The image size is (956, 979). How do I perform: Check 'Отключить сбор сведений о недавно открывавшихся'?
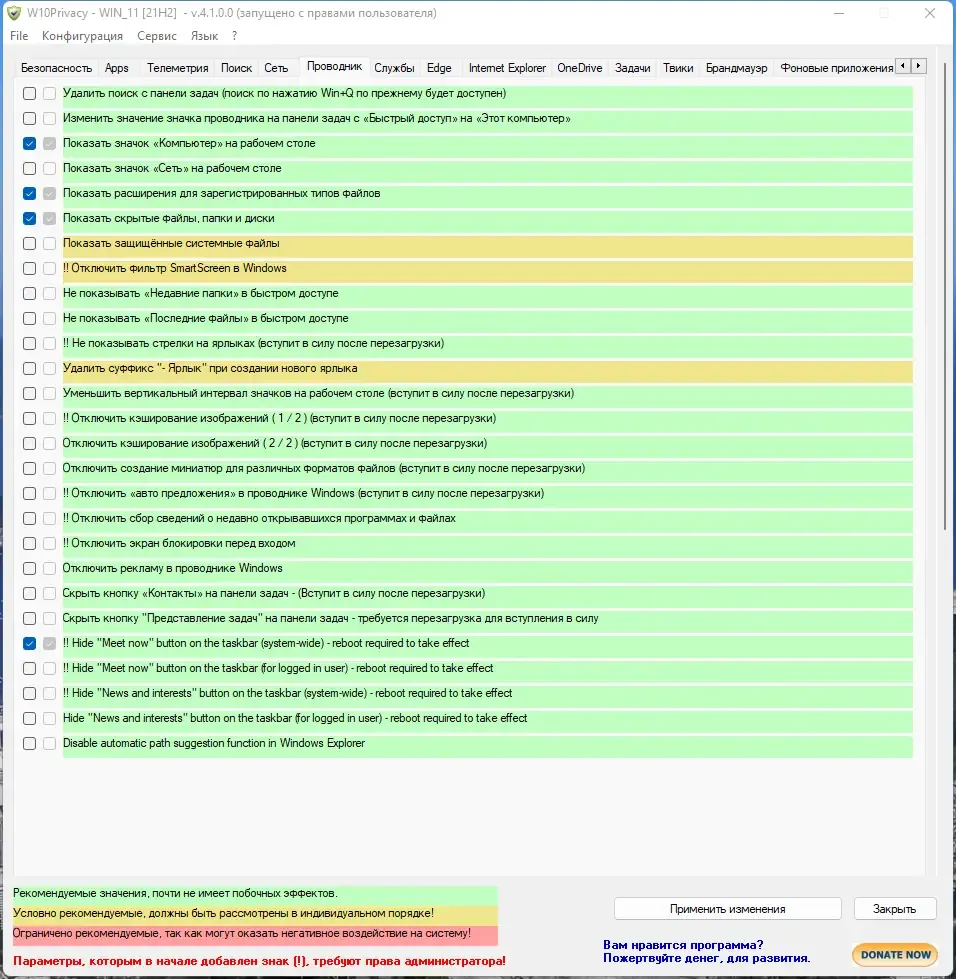29,518
